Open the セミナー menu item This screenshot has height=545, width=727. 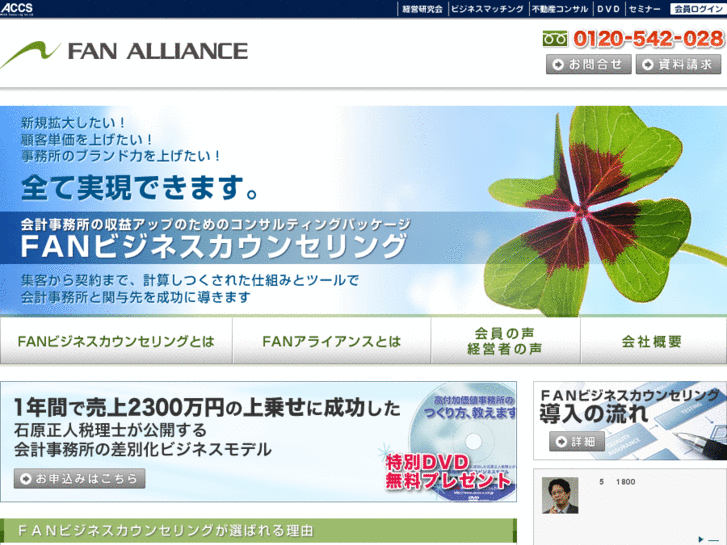[644, 9]
